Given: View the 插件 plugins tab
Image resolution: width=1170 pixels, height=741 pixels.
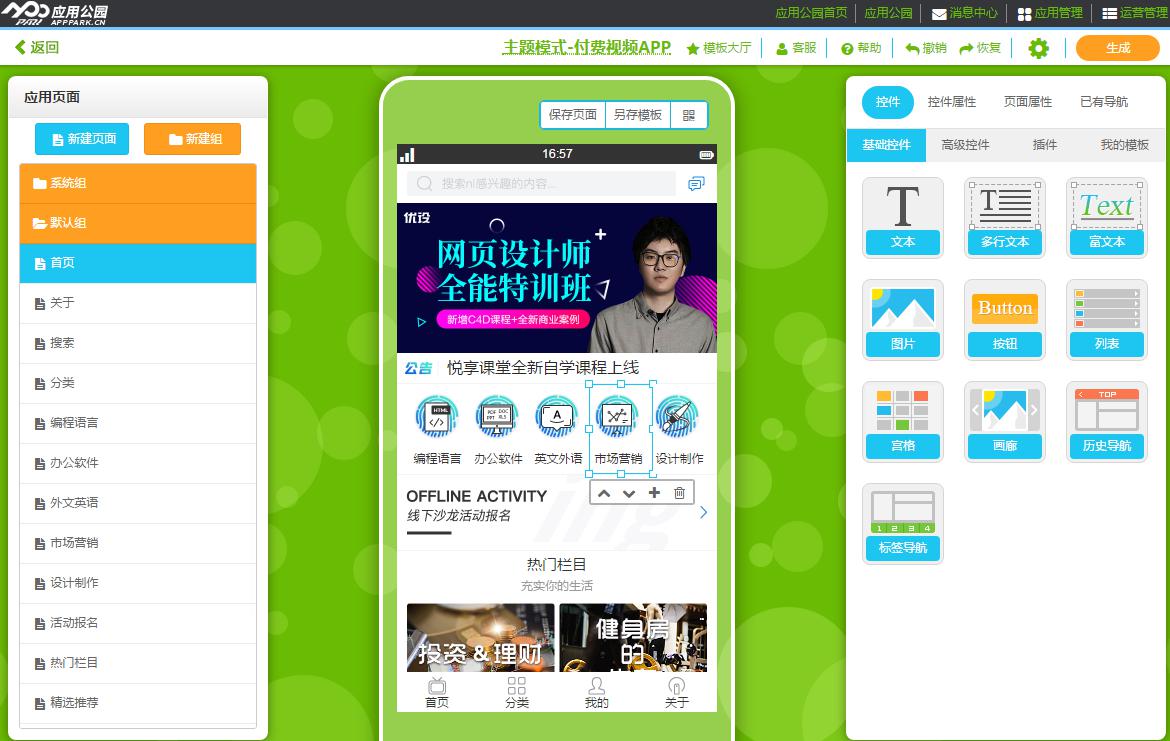Looking at the screenshot, I should click(1044, 144).
